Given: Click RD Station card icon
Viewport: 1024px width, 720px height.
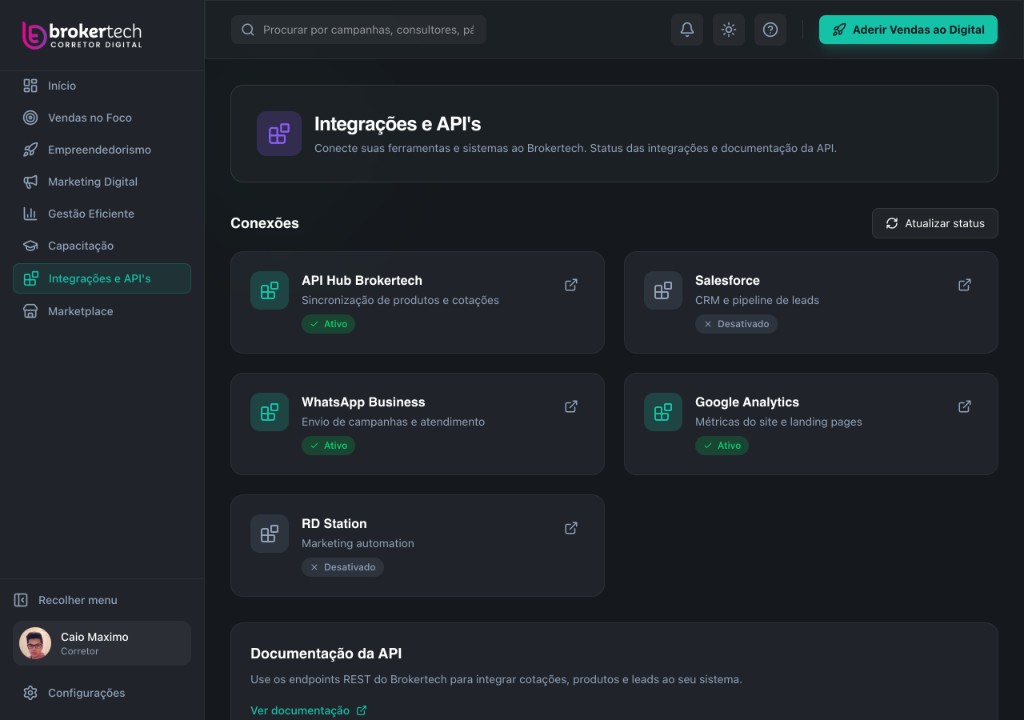Looking at the screenshot, I should (269, 533).
